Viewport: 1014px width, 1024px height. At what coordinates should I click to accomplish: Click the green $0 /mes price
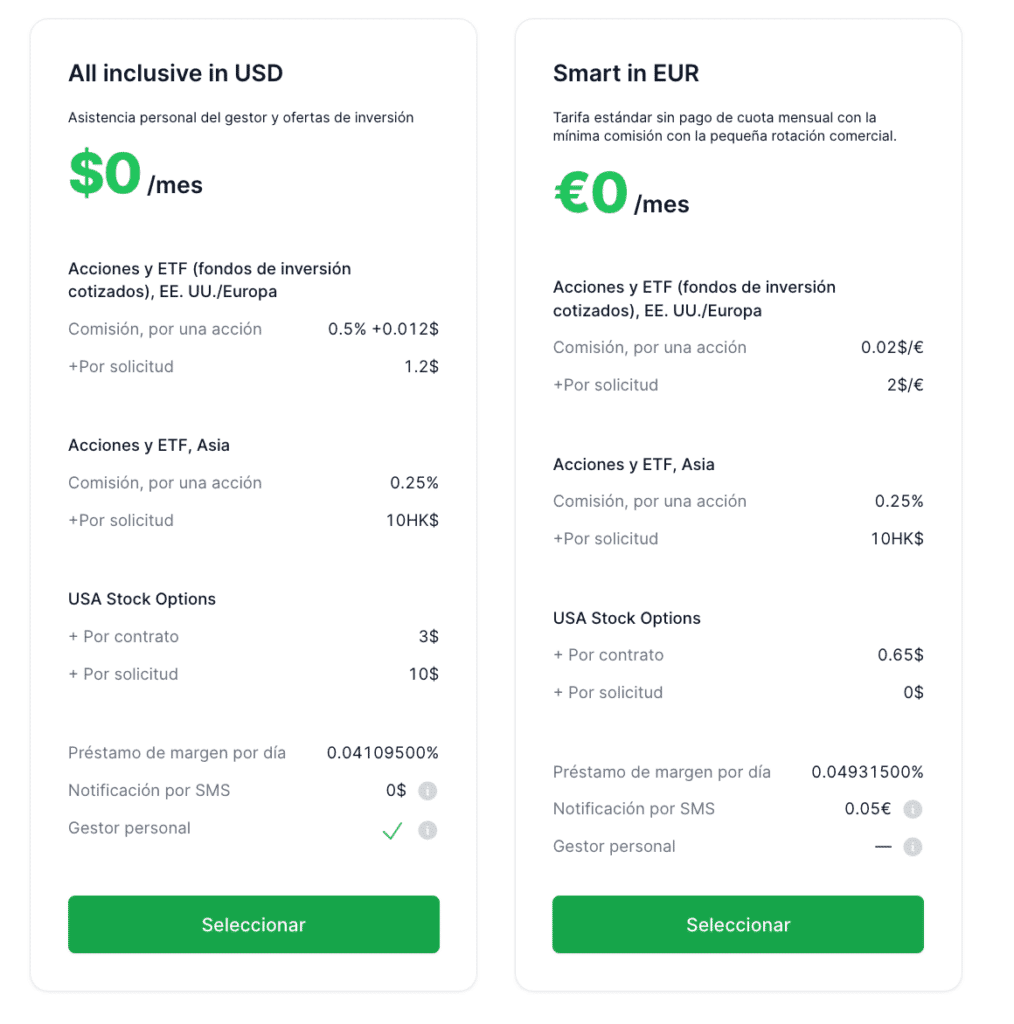coord(135,176)
